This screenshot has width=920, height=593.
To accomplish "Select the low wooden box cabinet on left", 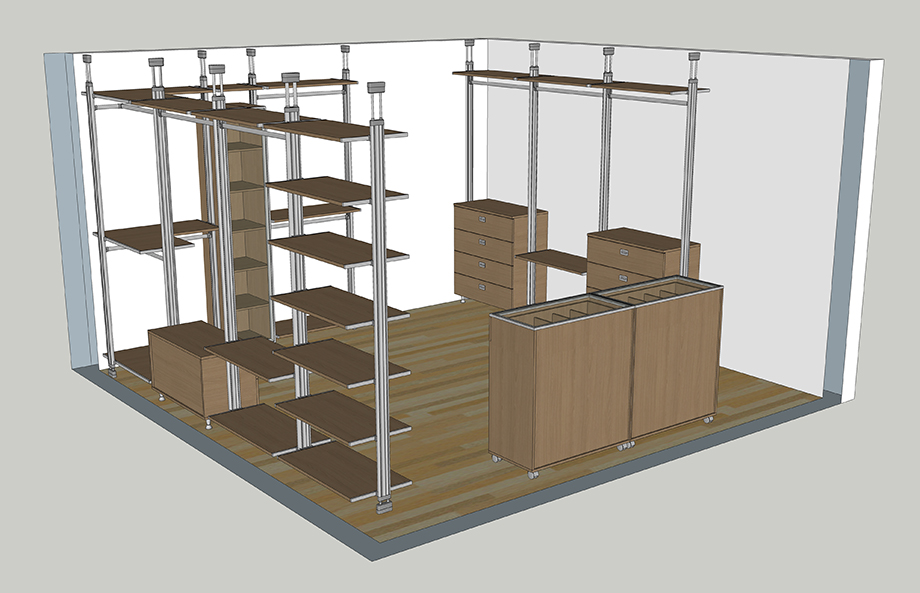I will 202,370.
